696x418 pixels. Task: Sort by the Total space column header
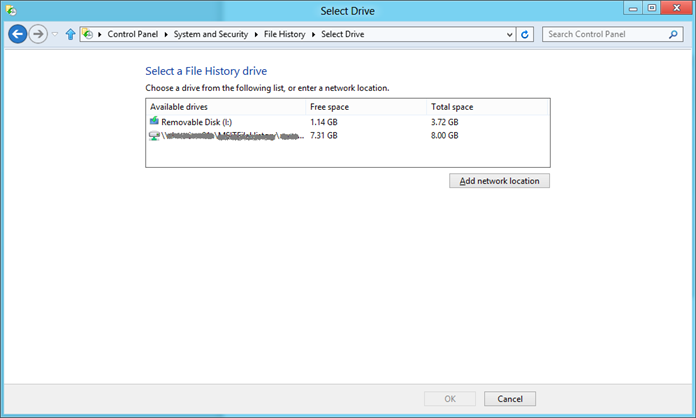coord(487,107)
